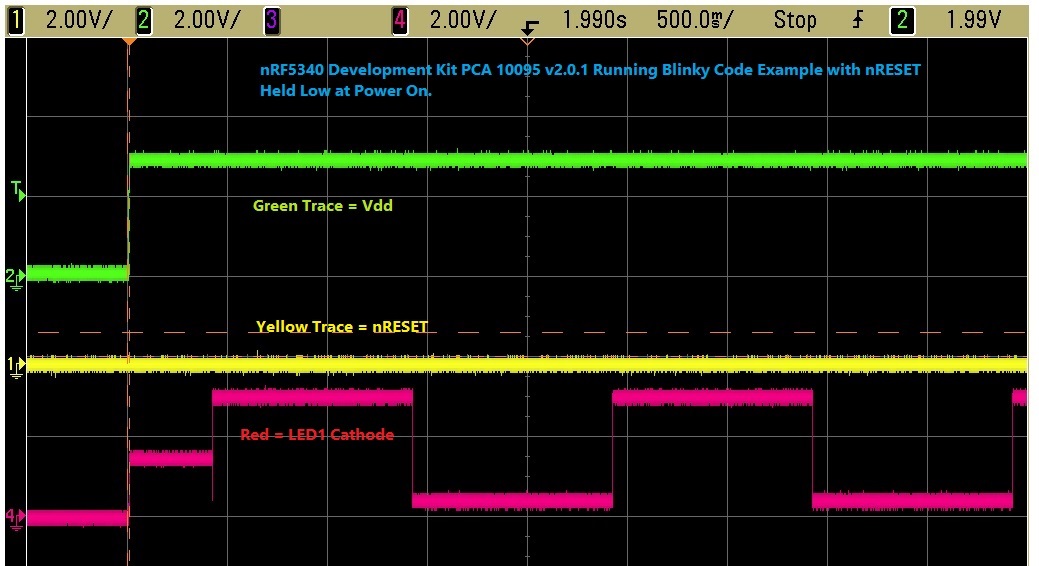This screenshot has width=1039, height=566.
Task: Click the rising edge trigger slope icon
Action: click(857, 20)
